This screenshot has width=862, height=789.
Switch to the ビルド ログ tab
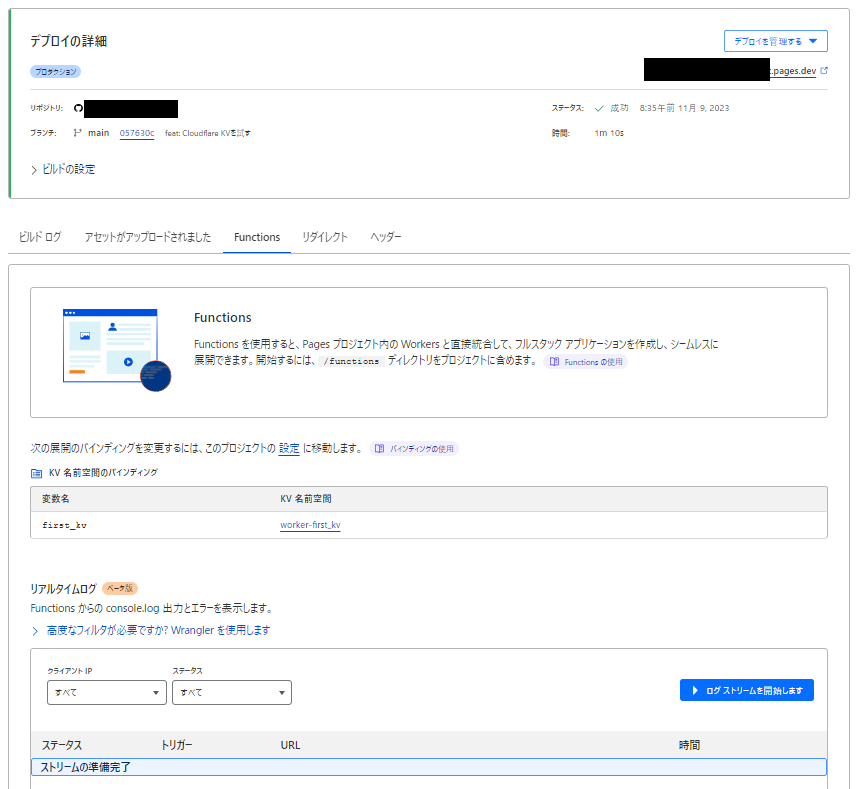[x=40, y=237]
